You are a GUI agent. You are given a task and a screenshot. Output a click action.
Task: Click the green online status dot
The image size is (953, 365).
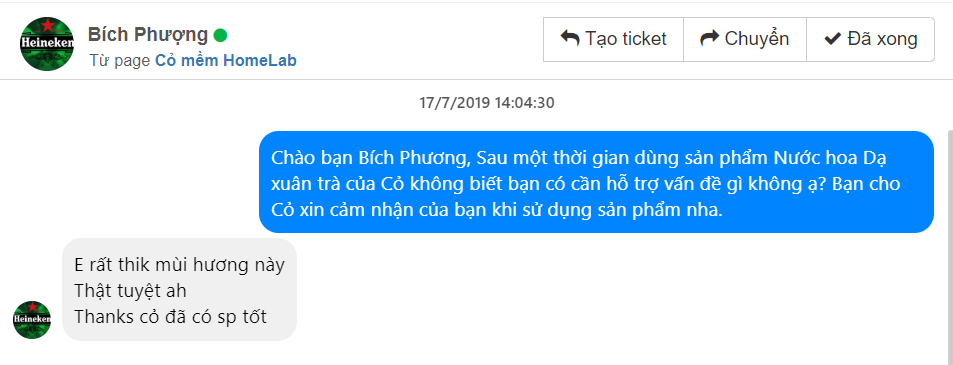click(x=221, y=36)
